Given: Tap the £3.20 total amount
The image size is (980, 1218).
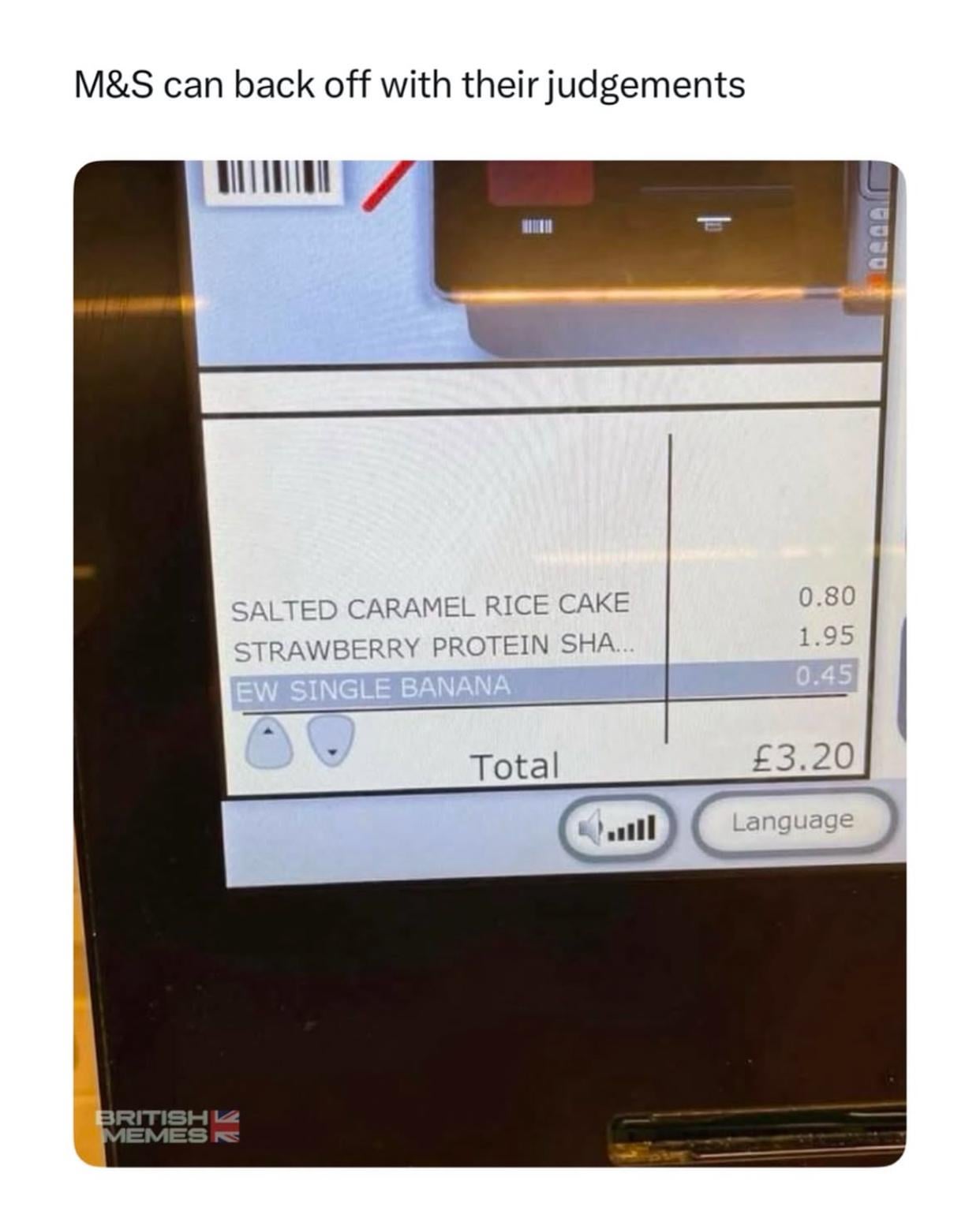Looking at the screenshot, I should coord(803,757).
